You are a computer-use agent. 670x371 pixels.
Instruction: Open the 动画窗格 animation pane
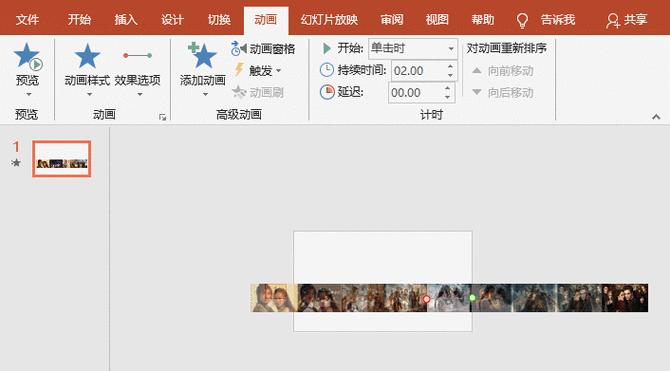point(263,49)
